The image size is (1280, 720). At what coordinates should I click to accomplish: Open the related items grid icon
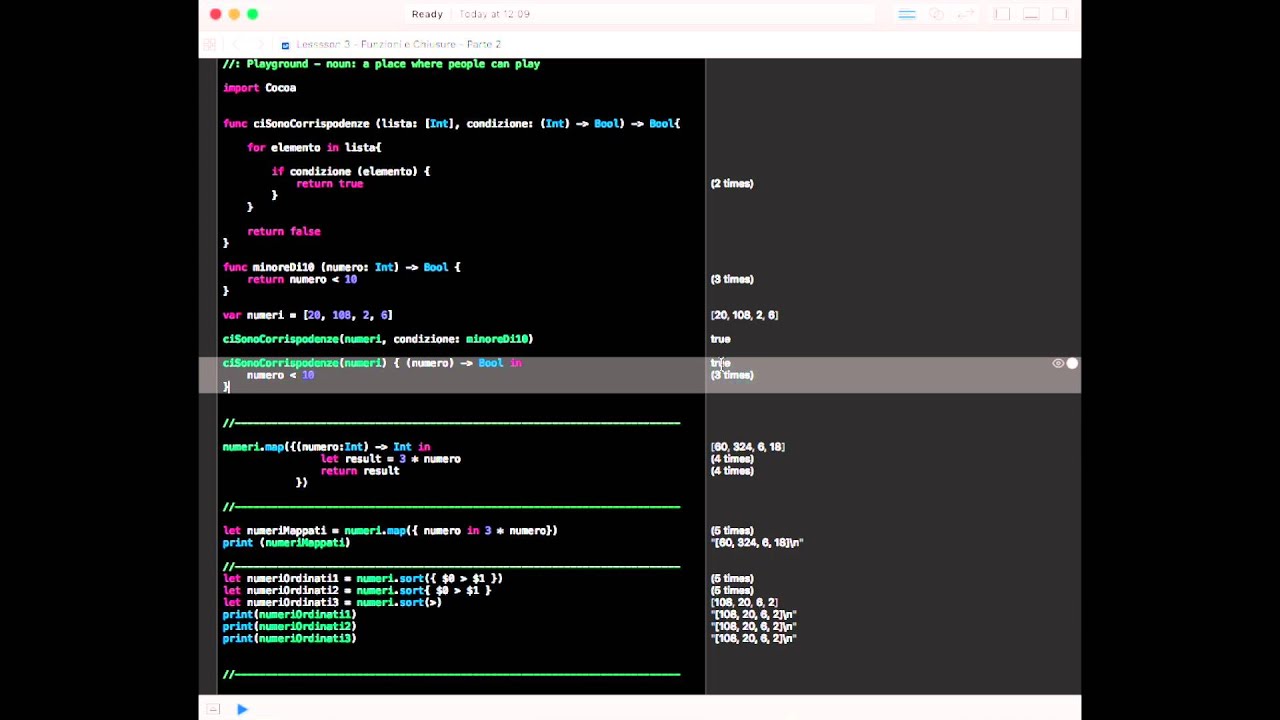[210, 44]
